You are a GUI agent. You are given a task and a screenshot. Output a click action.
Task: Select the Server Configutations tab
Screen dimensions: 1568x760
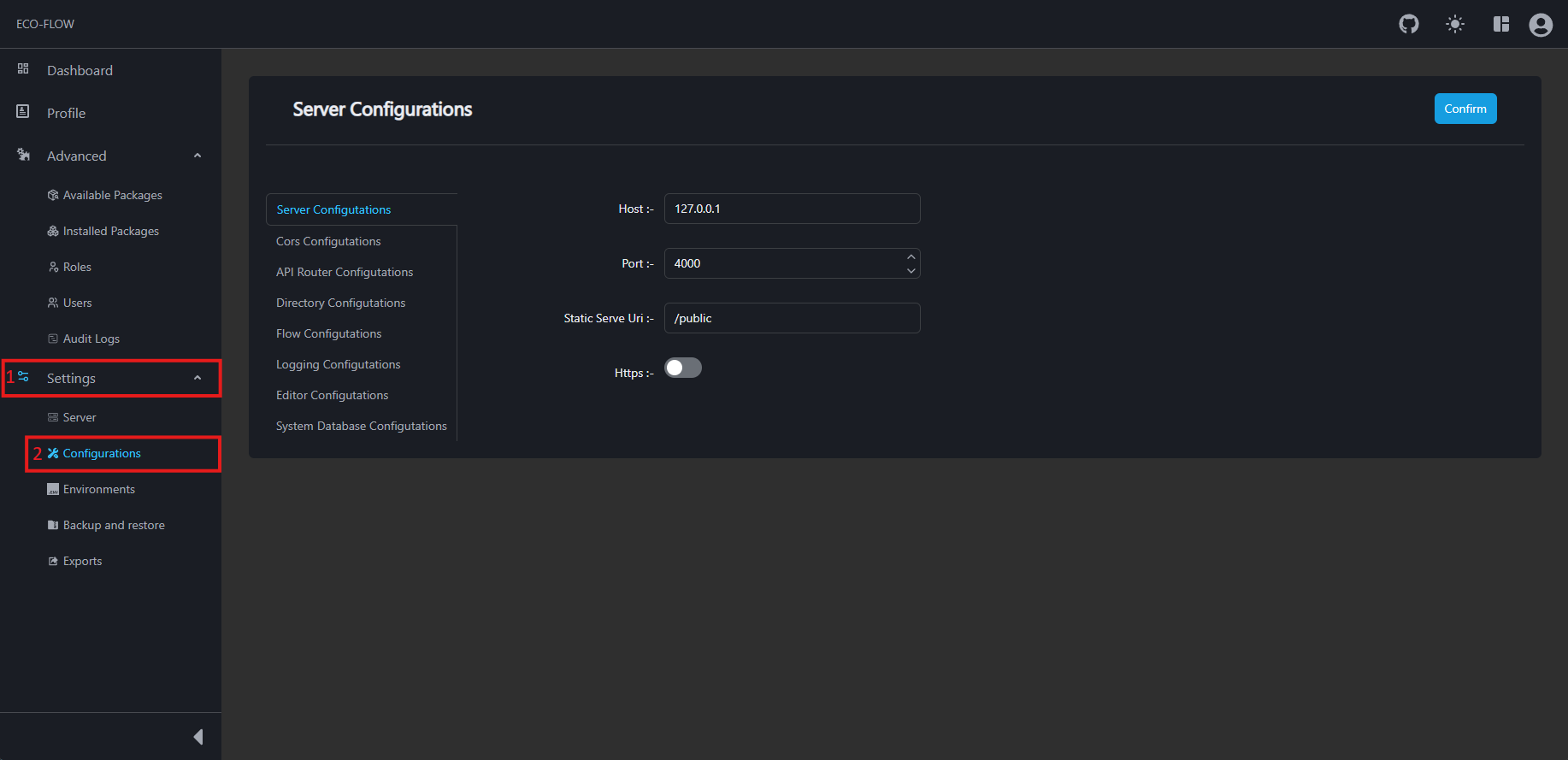pyautogui.click(x=362, y=209)
